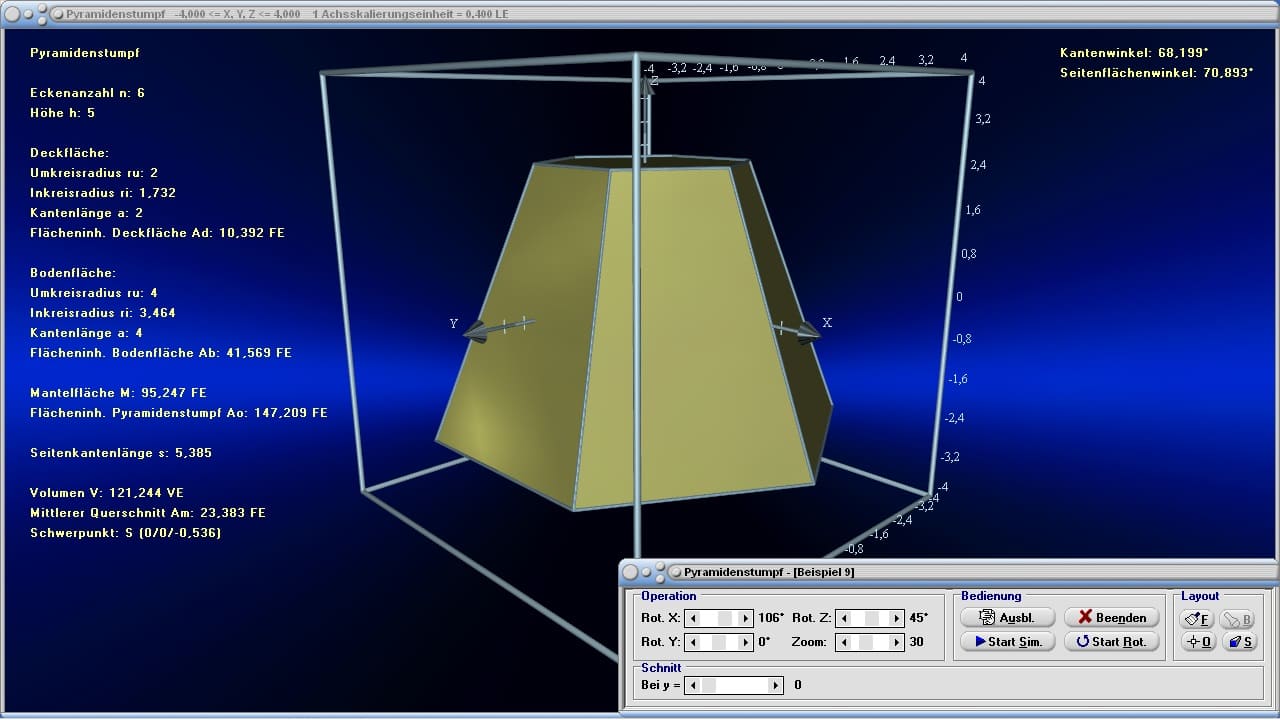Click 'Höhe h: 5' text
The image size is (1280, 720).
(x=63, y=112)
